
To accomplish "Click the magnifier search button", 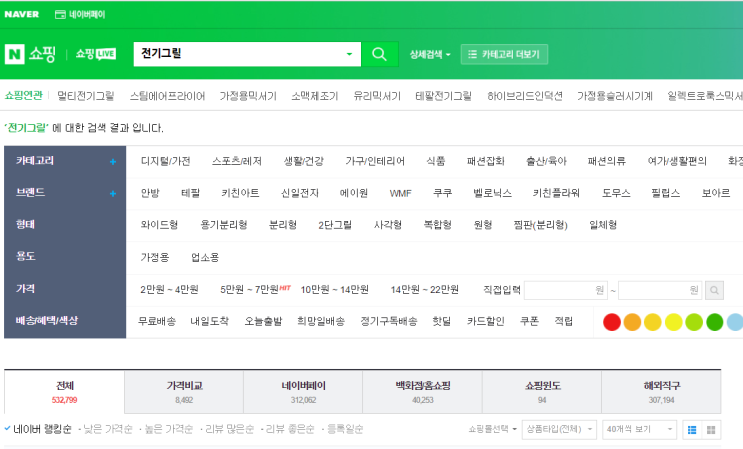I will pos(380,54).
